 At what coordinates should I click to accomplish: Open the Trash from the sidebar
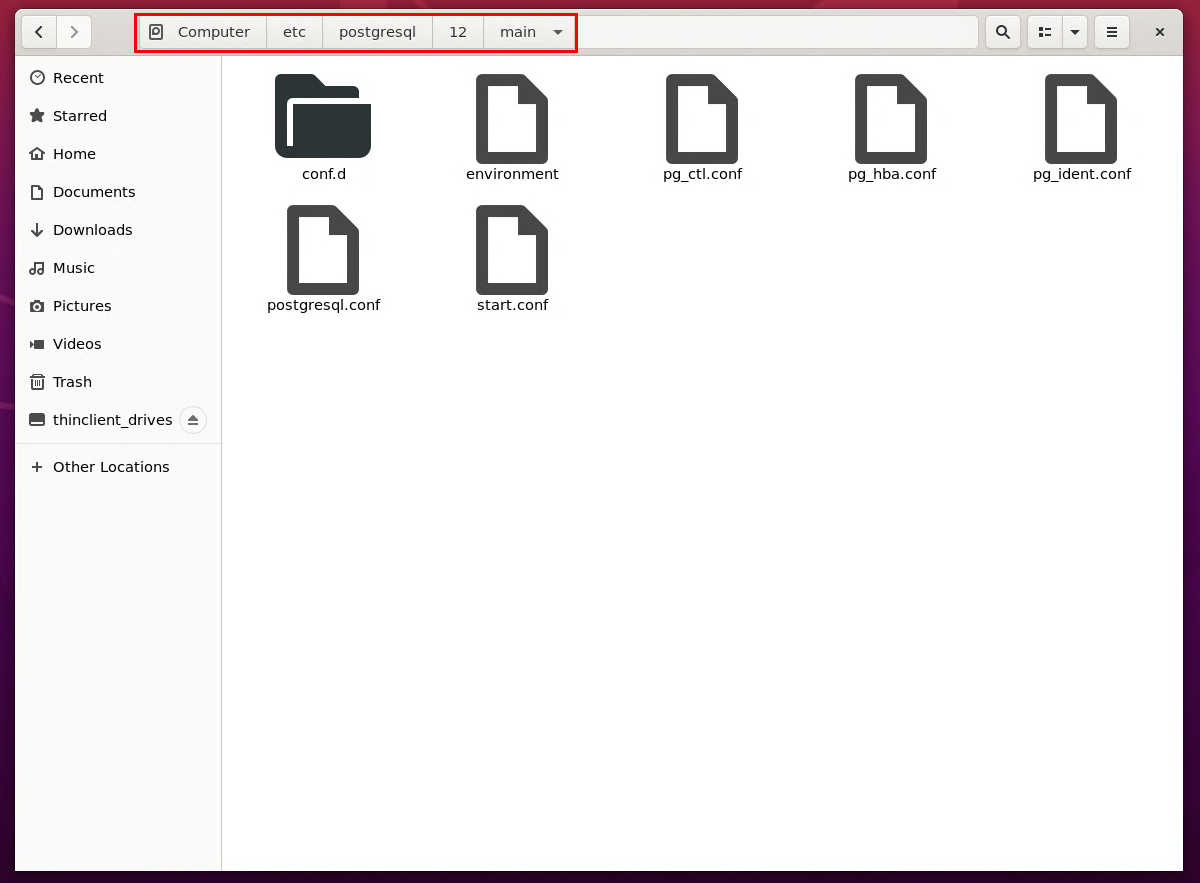click(x=73, y=381)
